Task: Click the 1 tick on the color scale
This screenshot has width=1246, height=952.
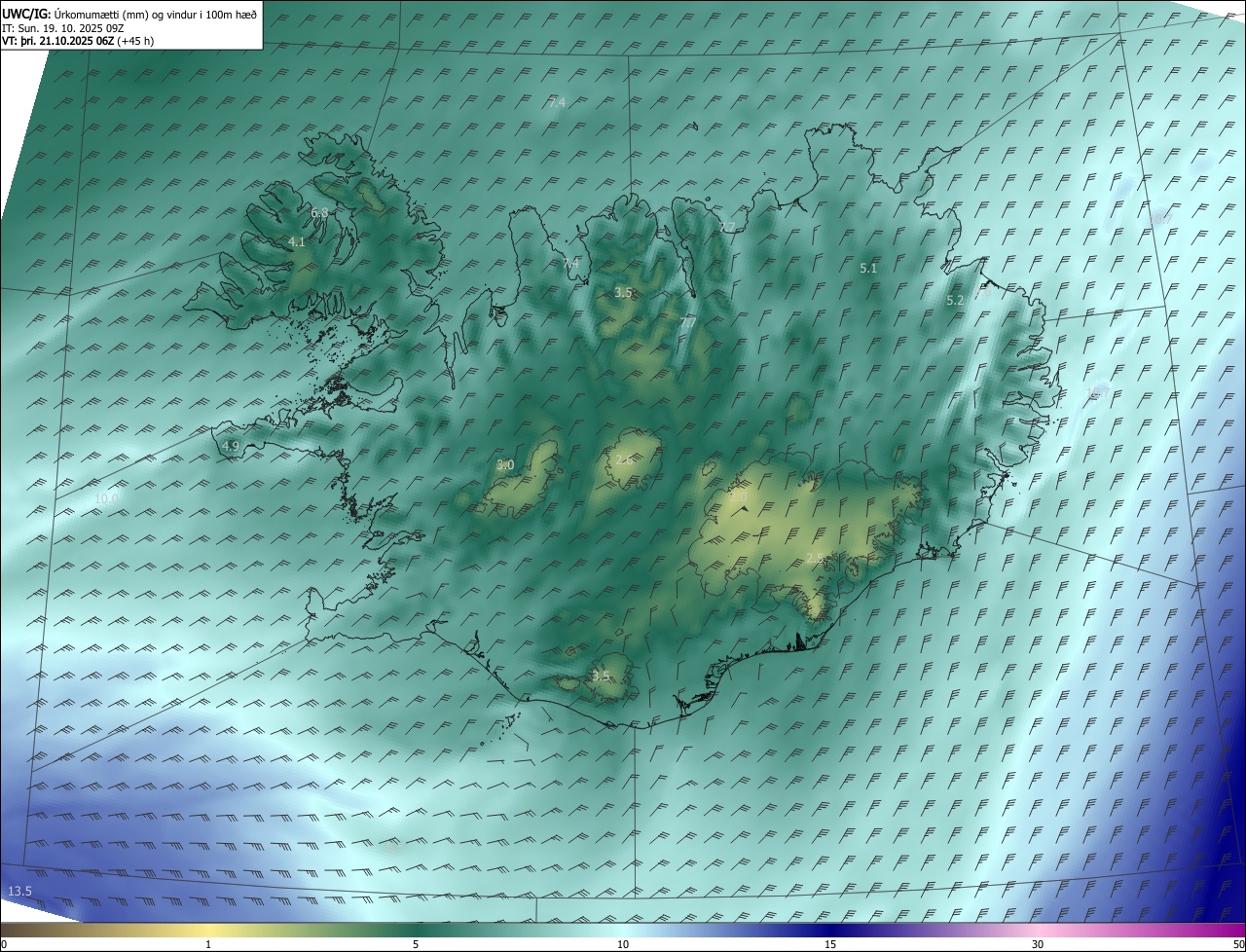Action: pyautogui.click(x=208, y=945)
